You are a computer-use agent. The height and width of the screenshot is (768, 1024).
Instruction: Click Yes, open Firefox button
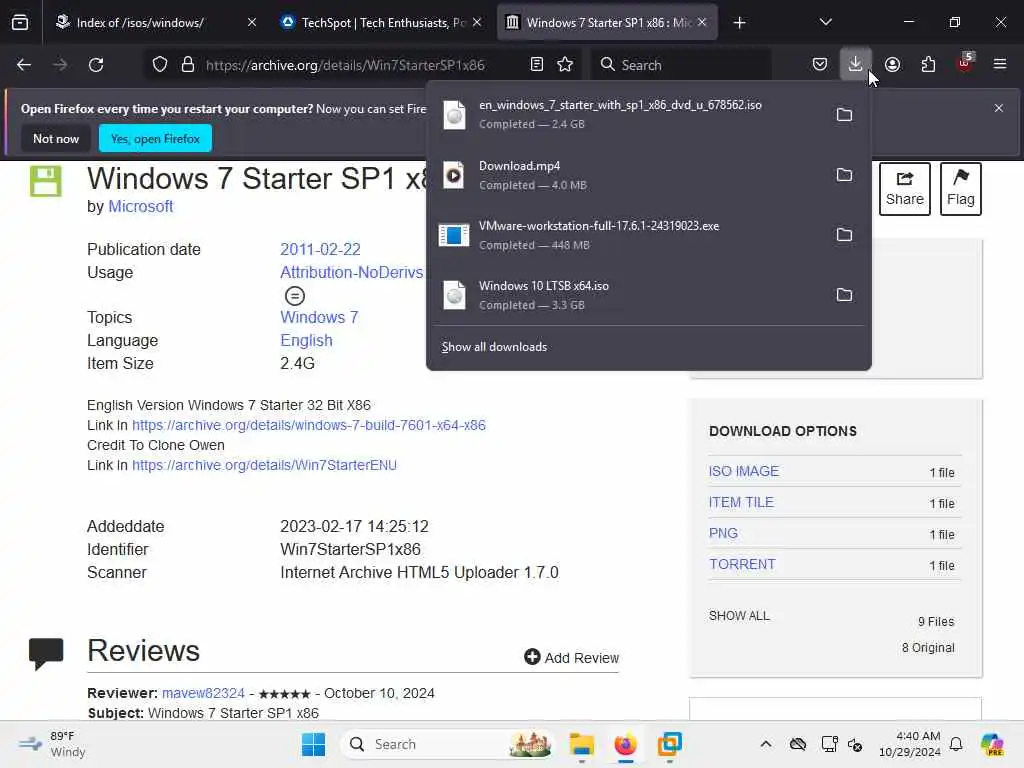(155, 138)
